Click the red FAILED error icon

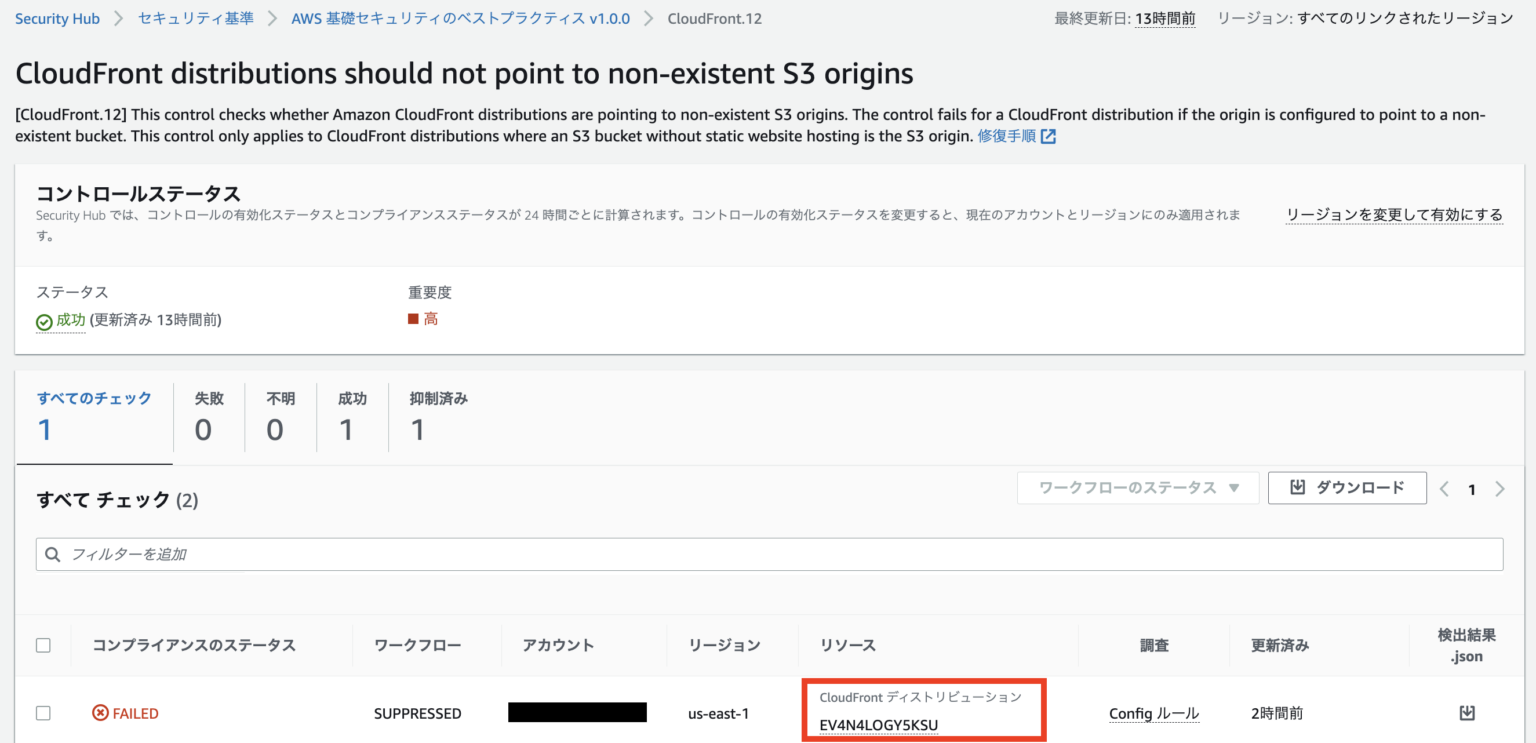tap(99, 712)
